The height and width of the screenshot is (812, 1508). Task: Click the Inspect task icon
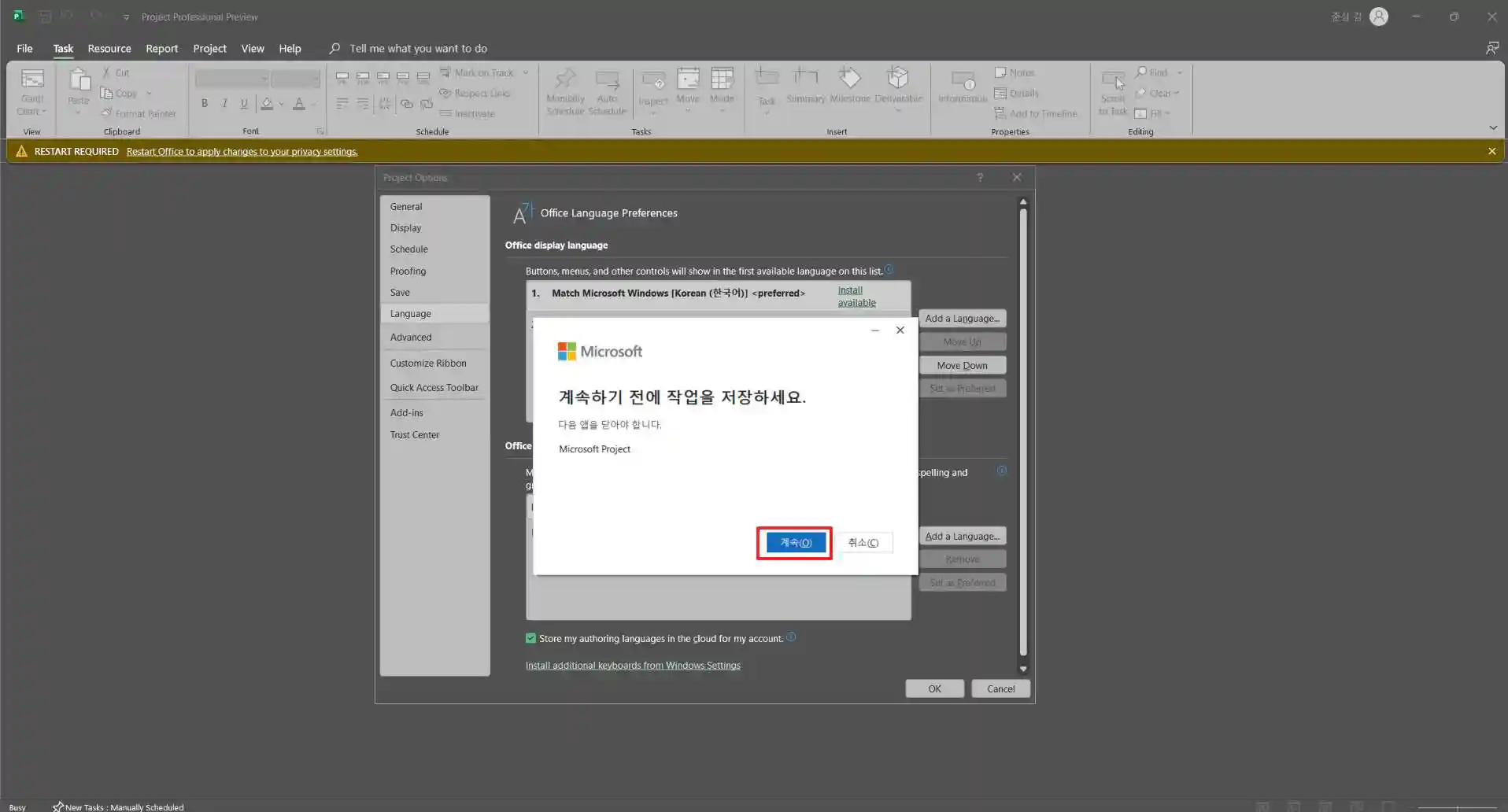coord(653,80)
